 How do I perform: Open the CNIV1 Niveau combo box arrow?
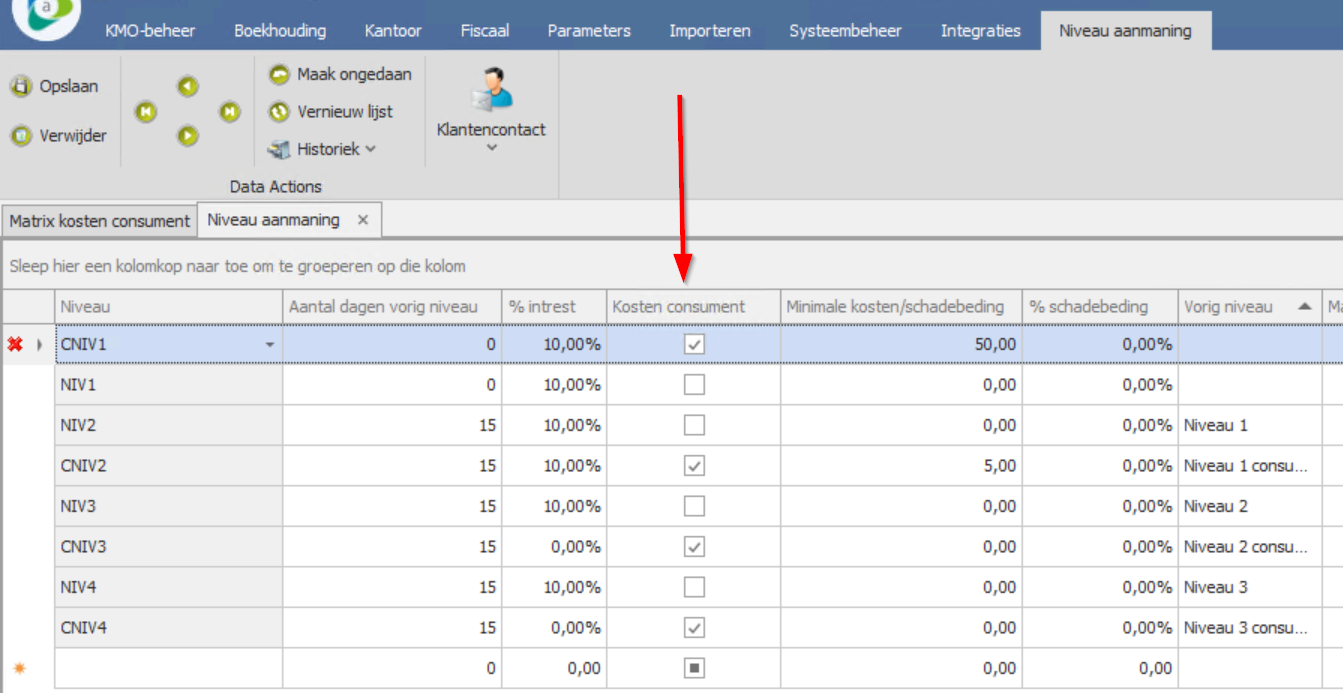coord(269,345)
